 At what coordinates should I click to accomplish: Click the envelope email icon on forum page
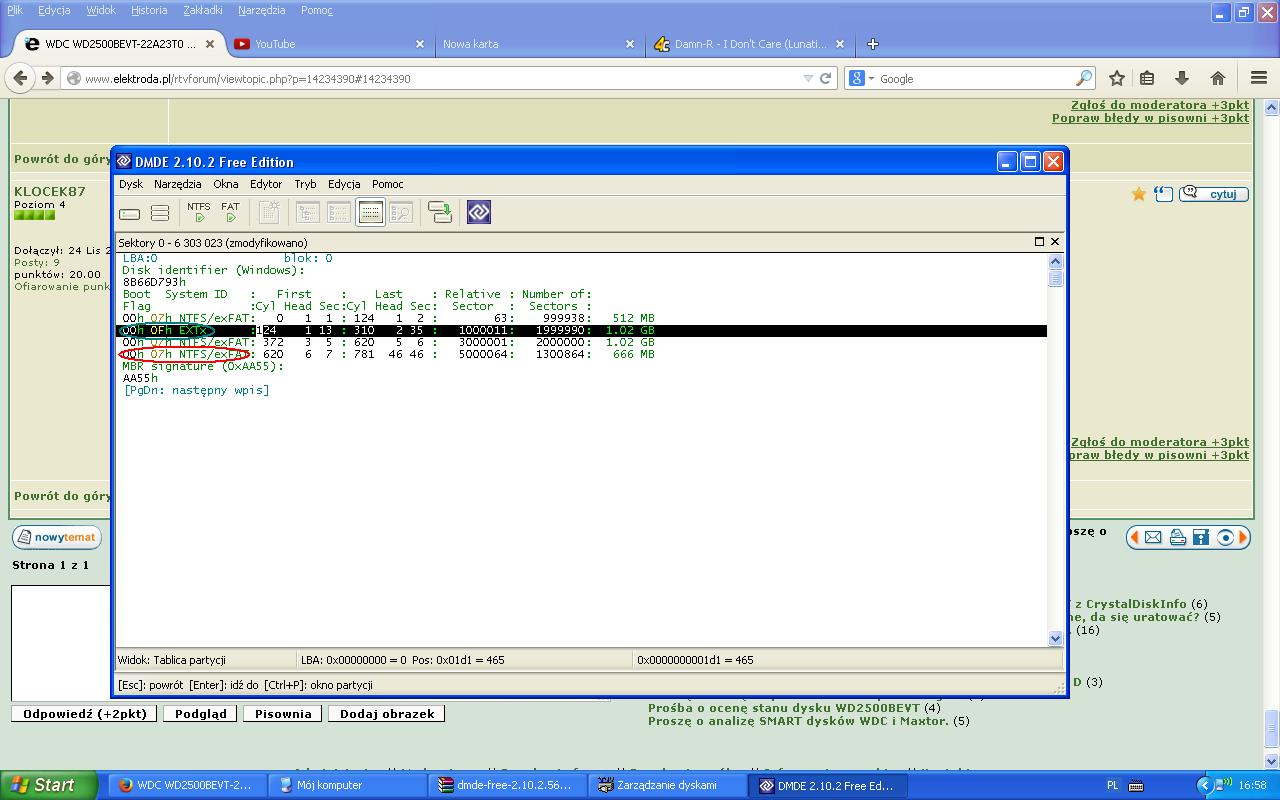pyautogui.click(x=1153, y=537)
